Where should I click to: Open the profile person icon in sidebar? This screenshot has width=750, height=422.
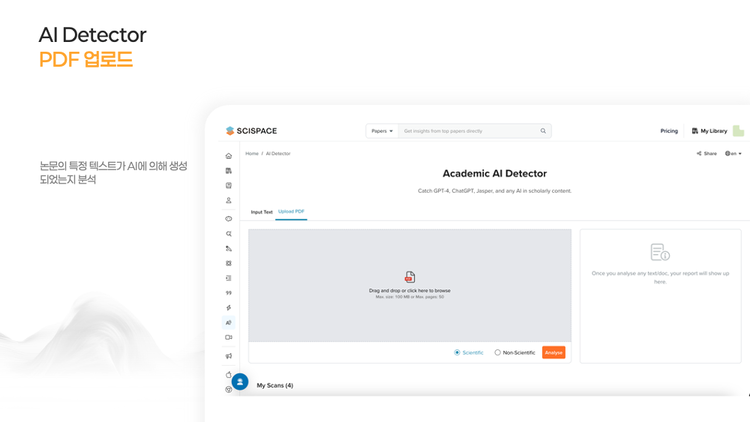[229, 200]
